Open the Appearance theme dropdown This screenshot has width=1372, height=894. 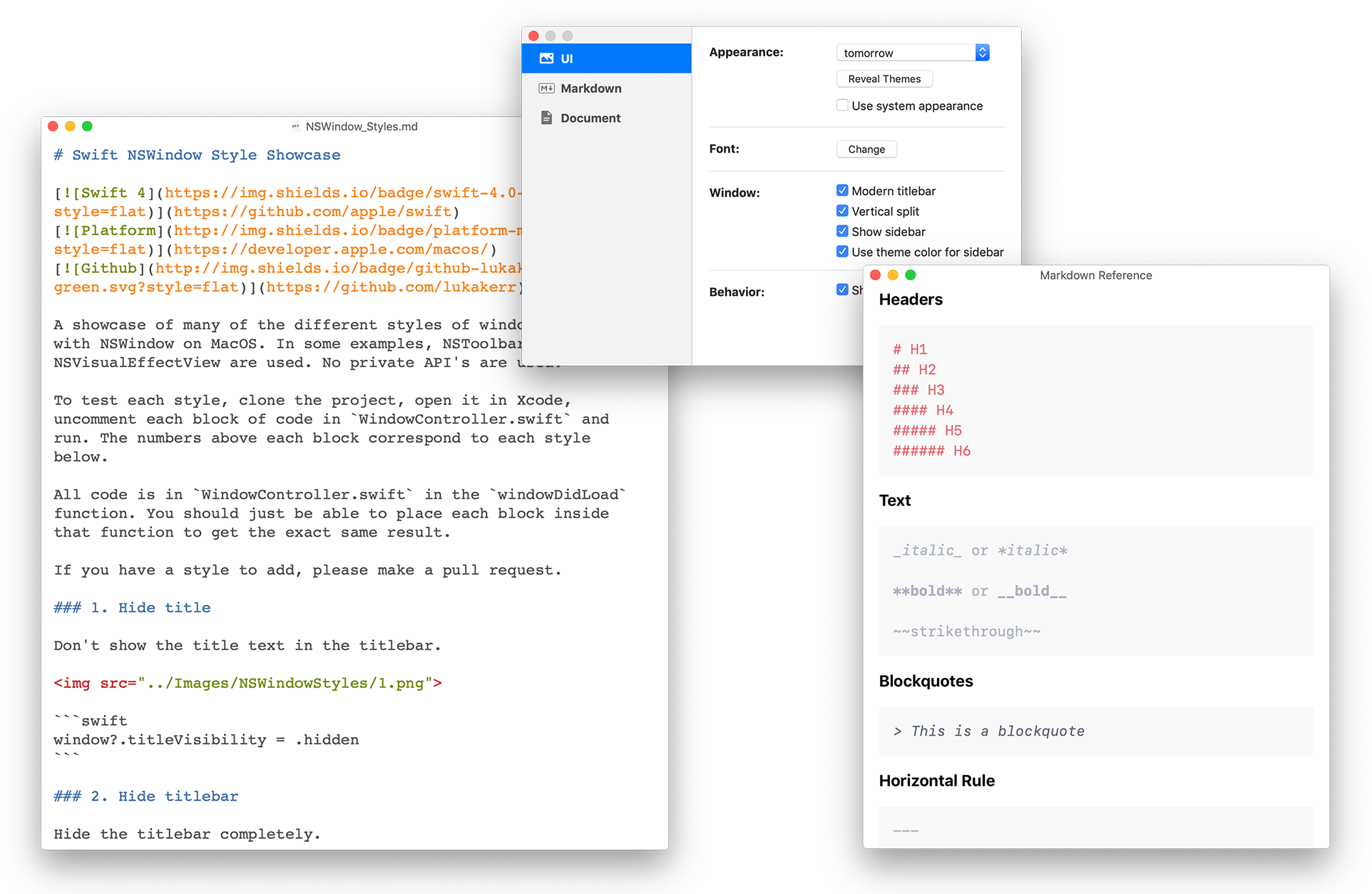[906, 53]
